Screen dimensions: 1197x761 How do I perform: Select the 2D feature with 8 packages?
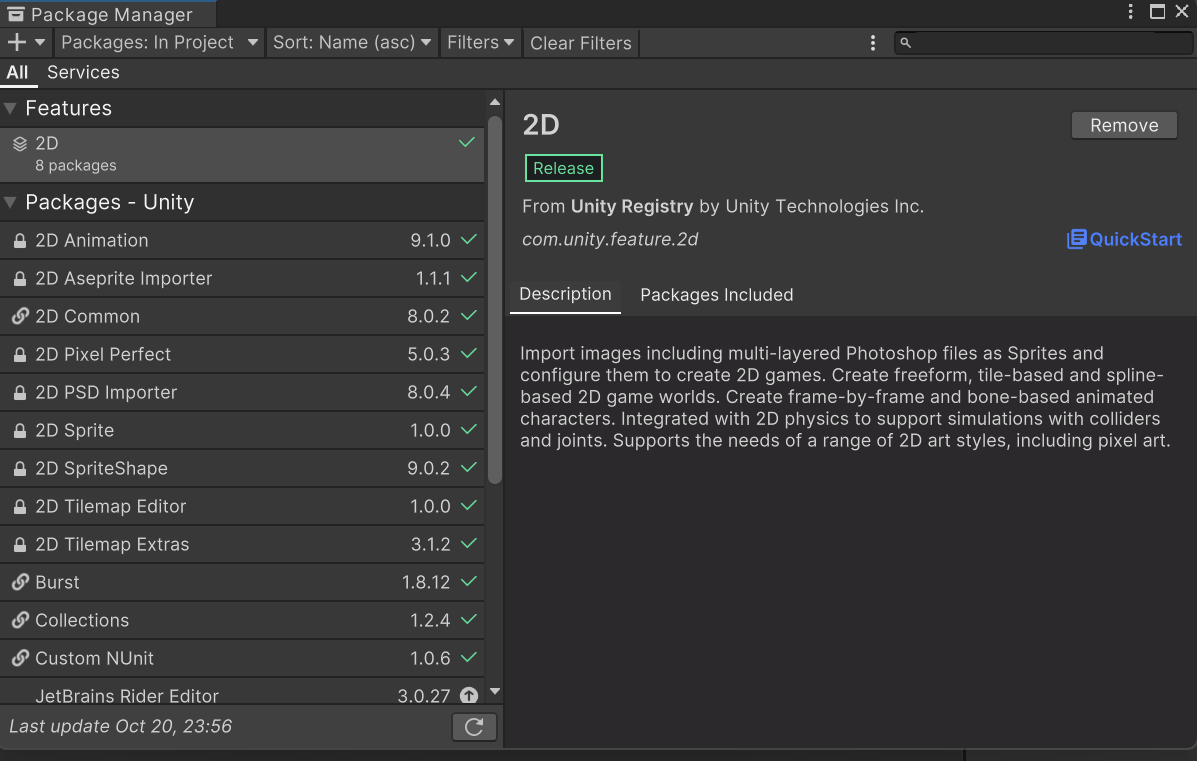point(242,154)
